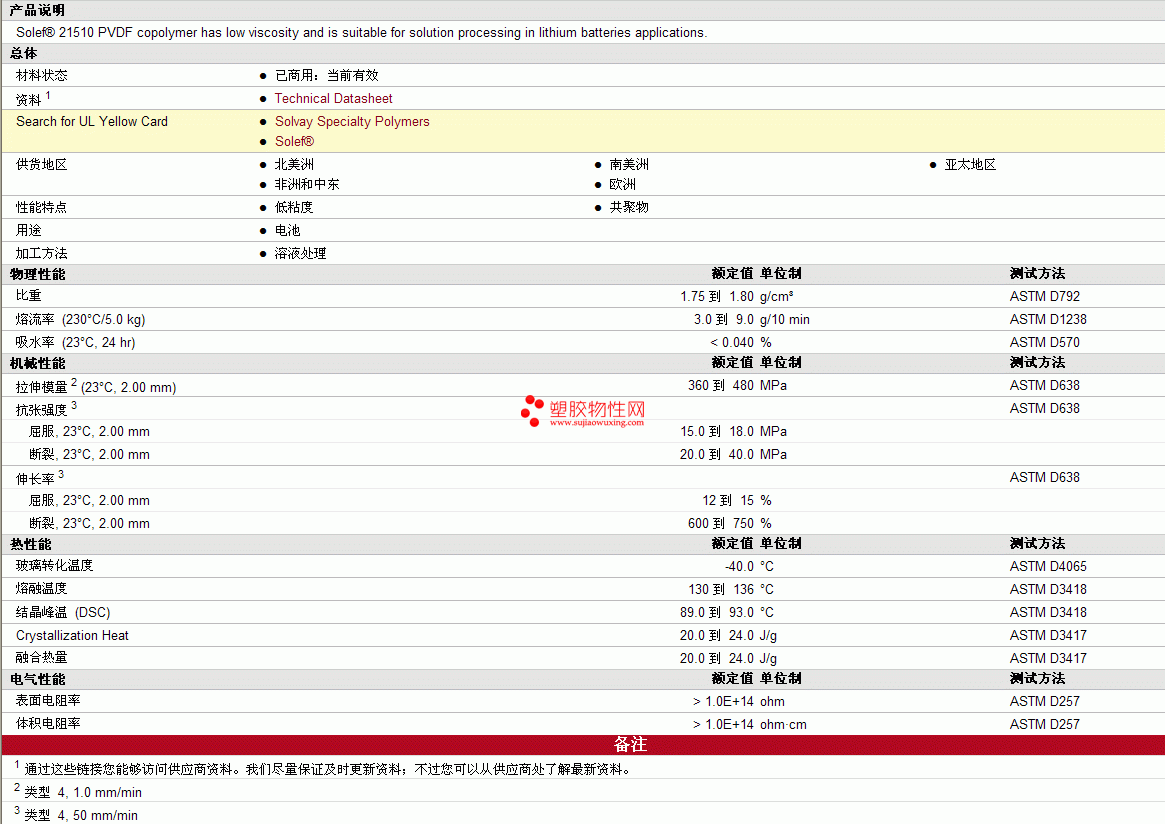Click the 体积电阻率 row label
The width and height of the screenshot is (1165, 824).
[x=48, y=724]
